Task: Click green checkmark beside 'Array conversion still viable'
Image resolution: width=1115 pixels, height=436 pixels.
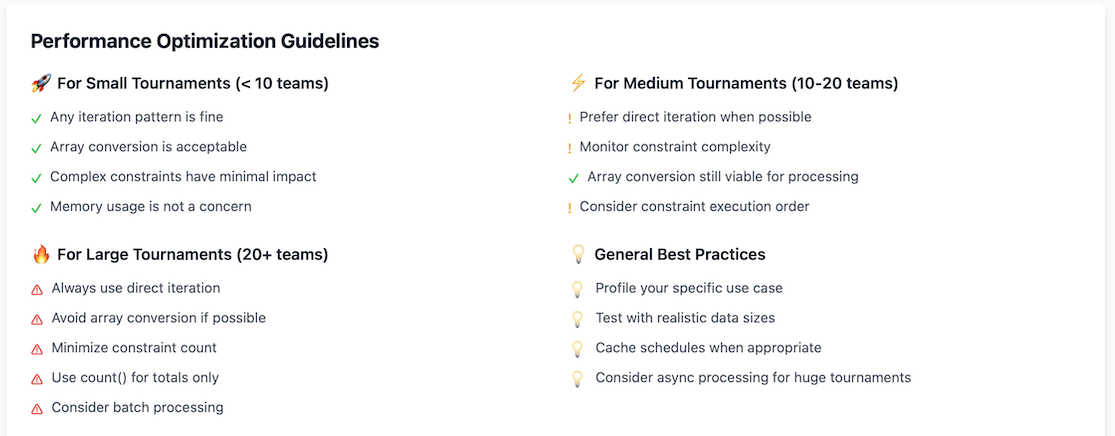Action: 573,178
